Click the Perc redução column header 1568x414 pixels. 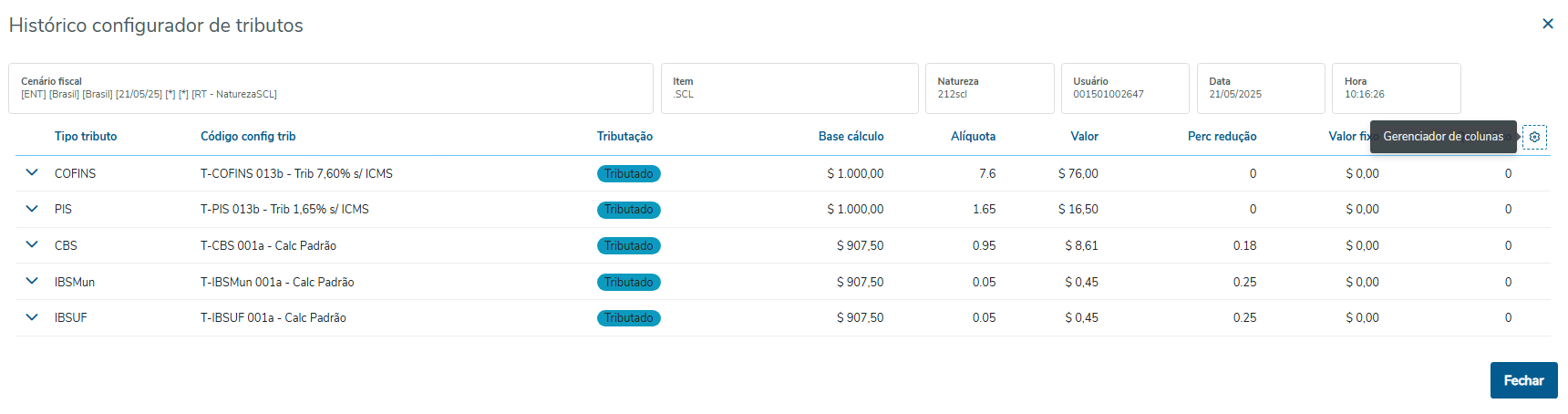pyautogui.click(x=1222, y=137)
